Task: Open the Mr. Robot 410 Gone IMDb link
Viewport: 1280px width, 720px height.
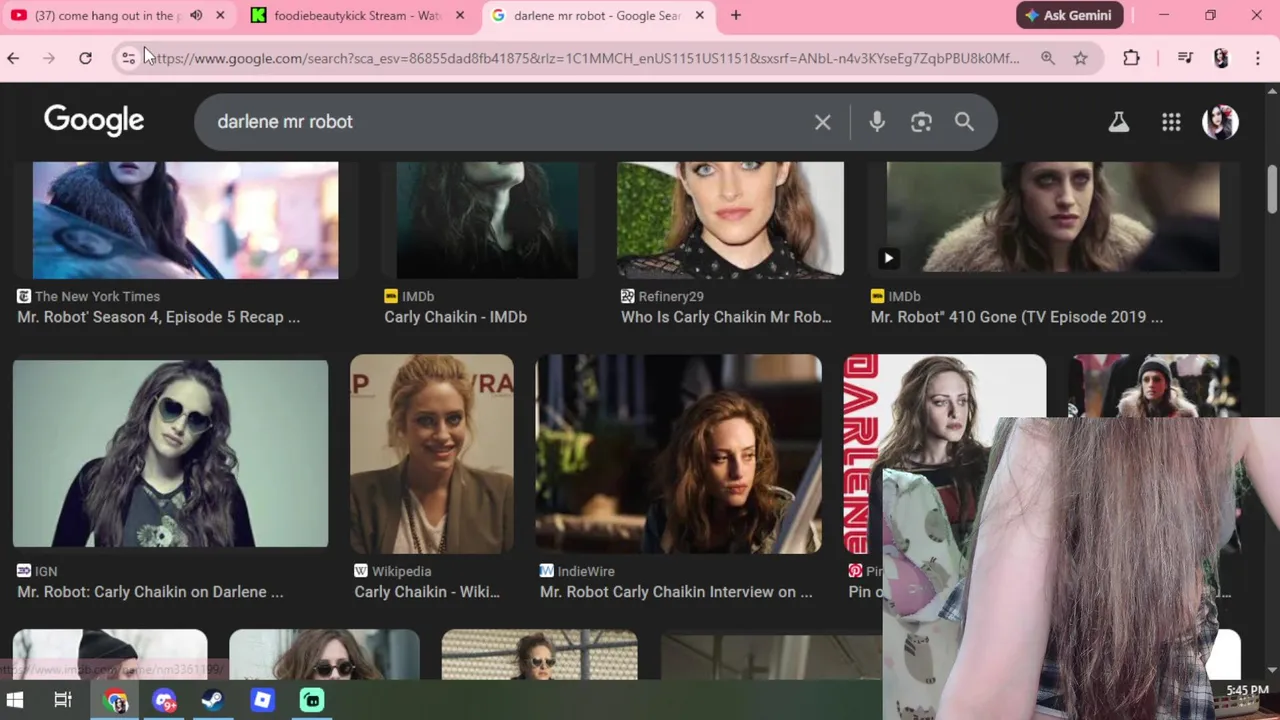Action: (x=1017, y=317)
